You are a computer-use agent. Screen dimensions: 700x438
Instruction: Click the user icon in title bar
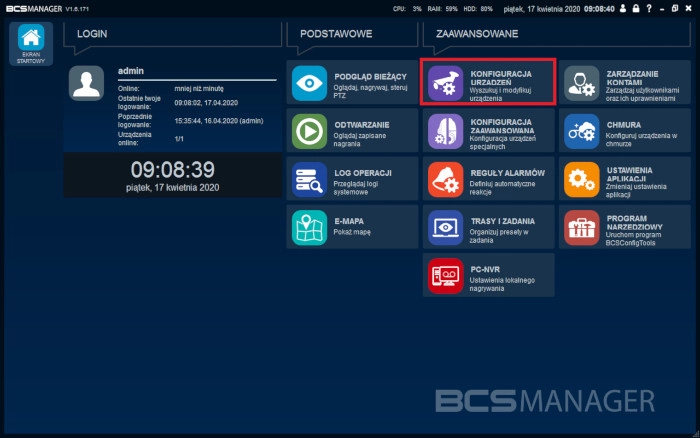pyautogui.click(x=623, y=8)
